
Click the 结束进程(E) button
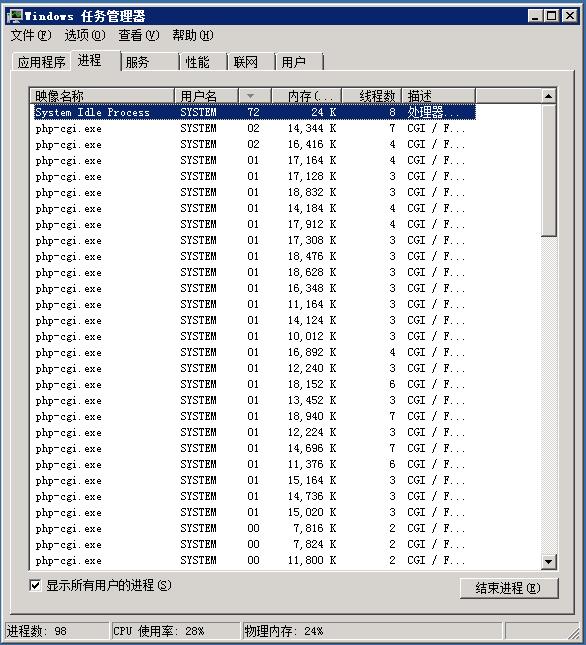pos(509,588)
